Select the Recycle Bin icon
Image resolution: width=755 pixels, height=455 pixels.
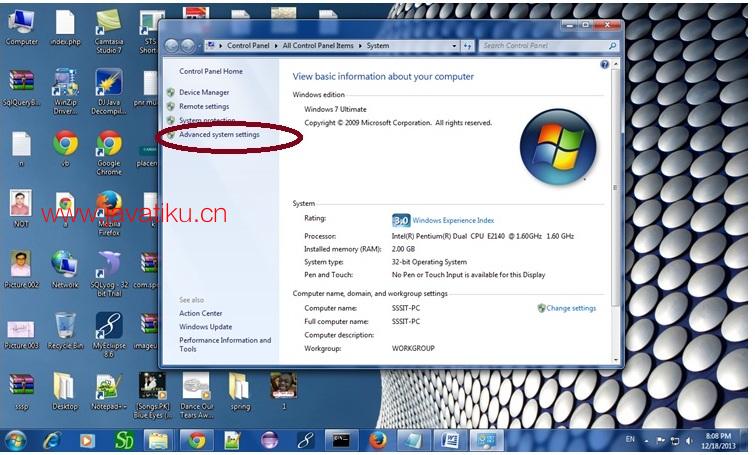tap(65, 330)
